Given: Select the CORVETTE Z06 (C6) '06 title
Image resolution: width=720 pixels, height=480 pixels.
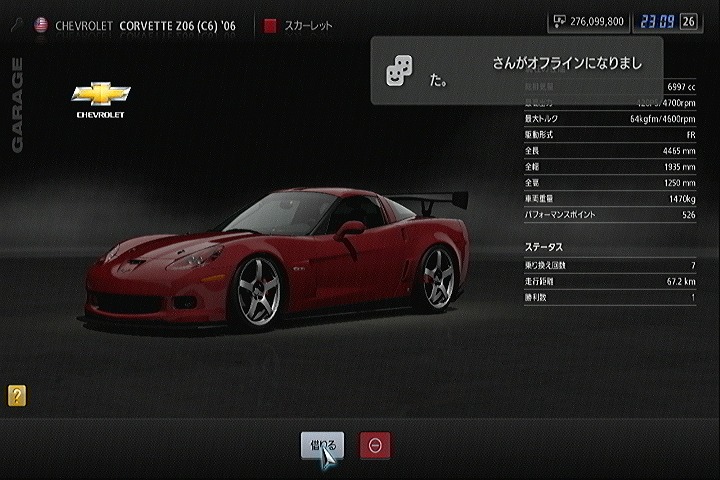Looking at the screenshot, I should point(183,24).
